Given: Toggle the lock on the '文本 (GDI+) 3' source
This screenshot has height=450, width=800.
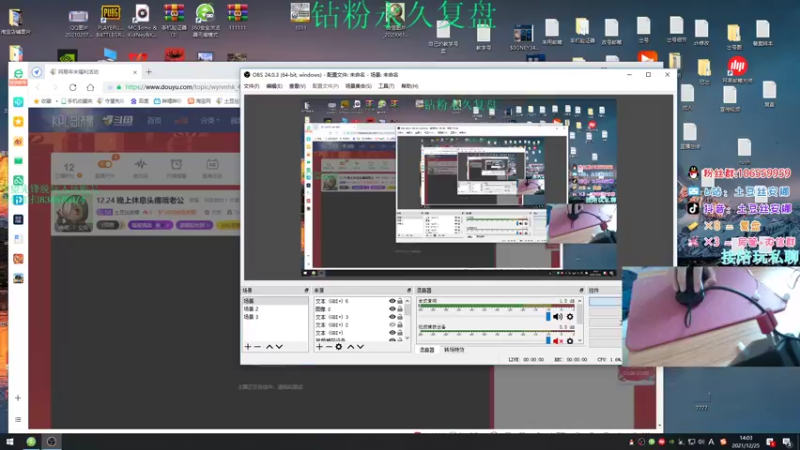Looking at the screenshot, I should tap(400, 317).
